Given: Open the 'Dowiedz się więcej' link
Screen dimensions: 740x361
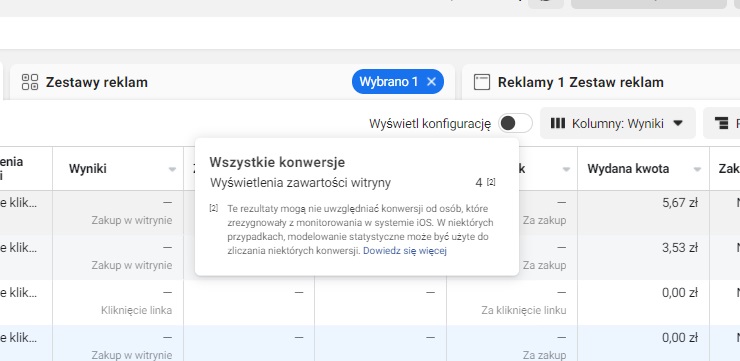Looking at the screenshot, I should pos(404,251).
